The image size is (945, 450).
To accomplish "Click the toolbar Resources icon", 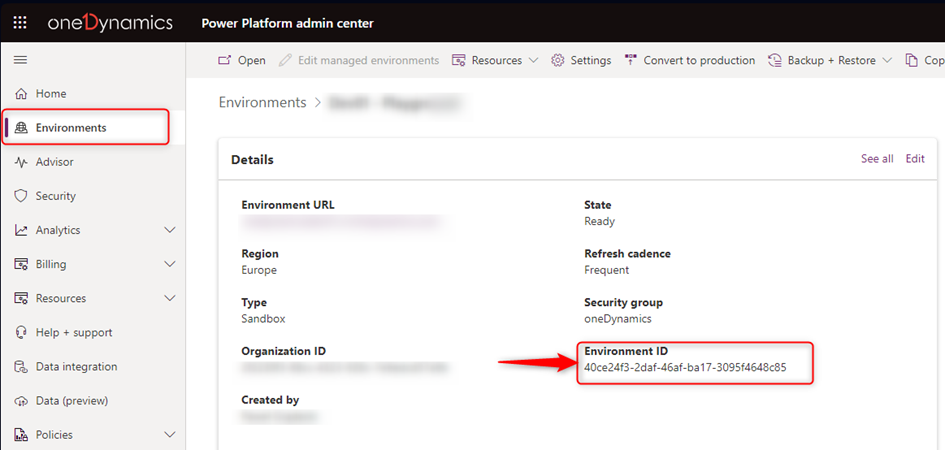I will (459, 60).
